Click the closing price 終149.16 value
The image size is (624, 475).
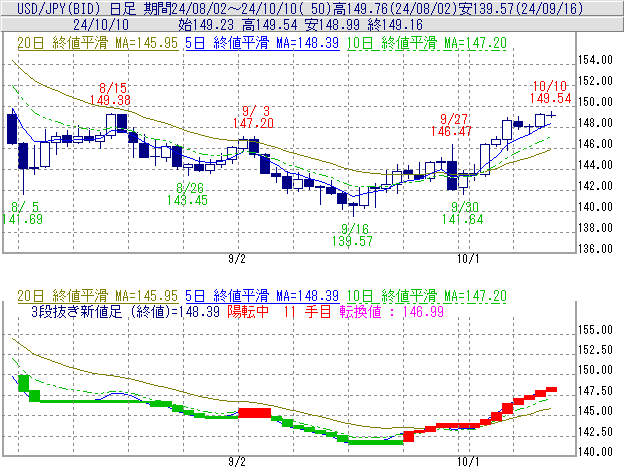tap(395, 25)
